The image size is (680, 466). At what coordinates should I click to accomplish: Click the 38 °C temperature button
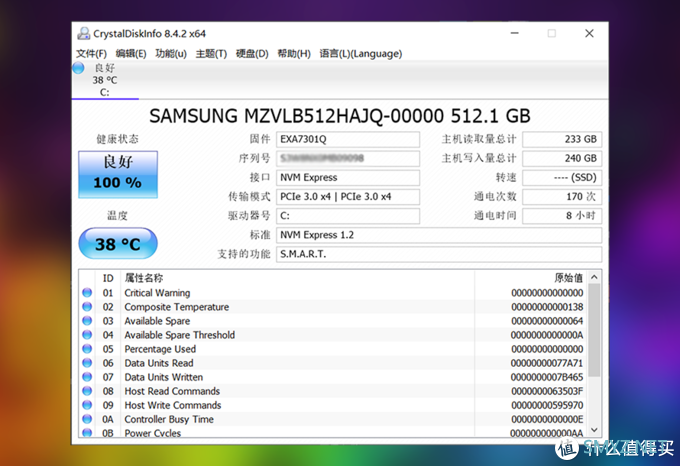click(118, 244)
